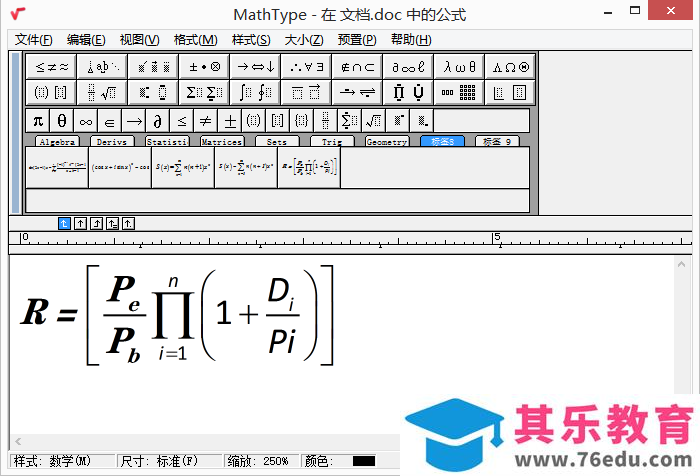Select the left-aligned tab stop button

(x=64, y=223)
